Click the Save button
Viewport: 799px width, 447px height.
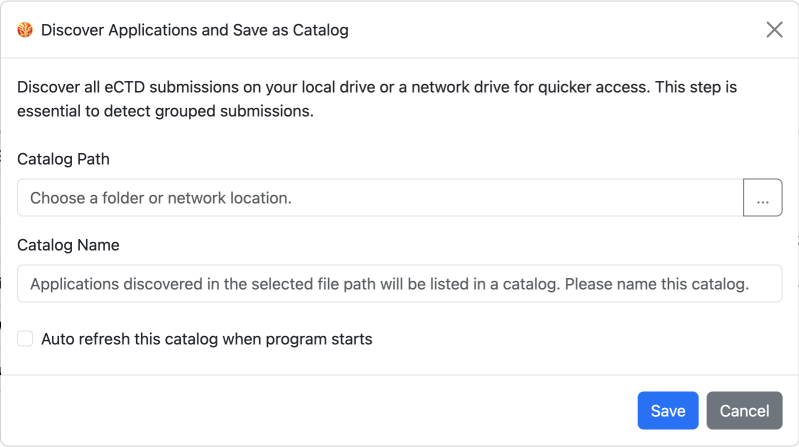(667, 411)
